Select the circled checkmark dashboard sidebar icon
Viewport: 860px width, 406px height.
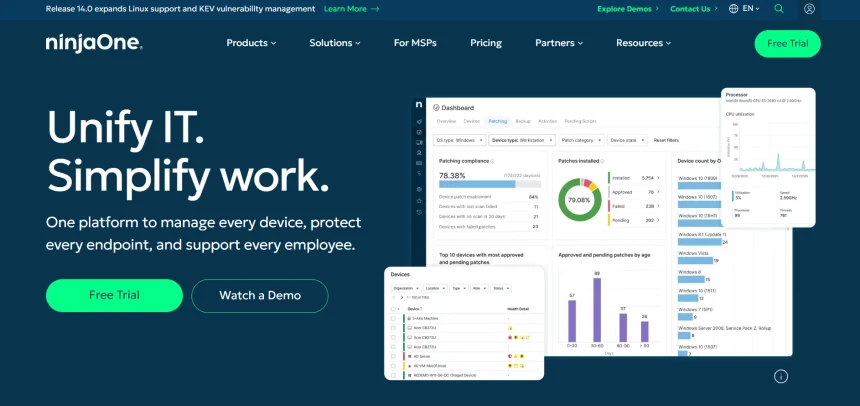coord(419,132)
